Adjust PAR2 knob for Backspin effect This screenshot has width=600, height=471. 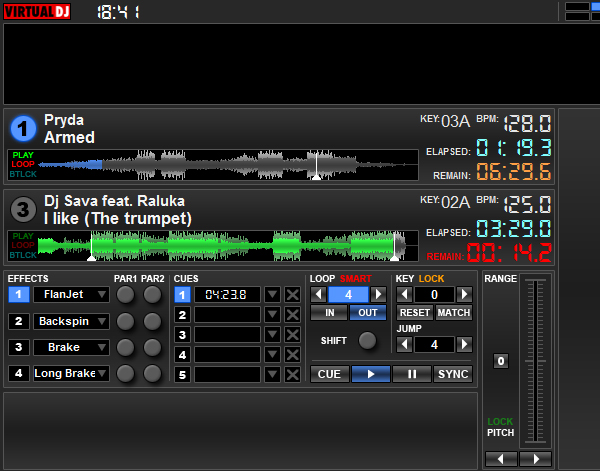click(152, 321)
